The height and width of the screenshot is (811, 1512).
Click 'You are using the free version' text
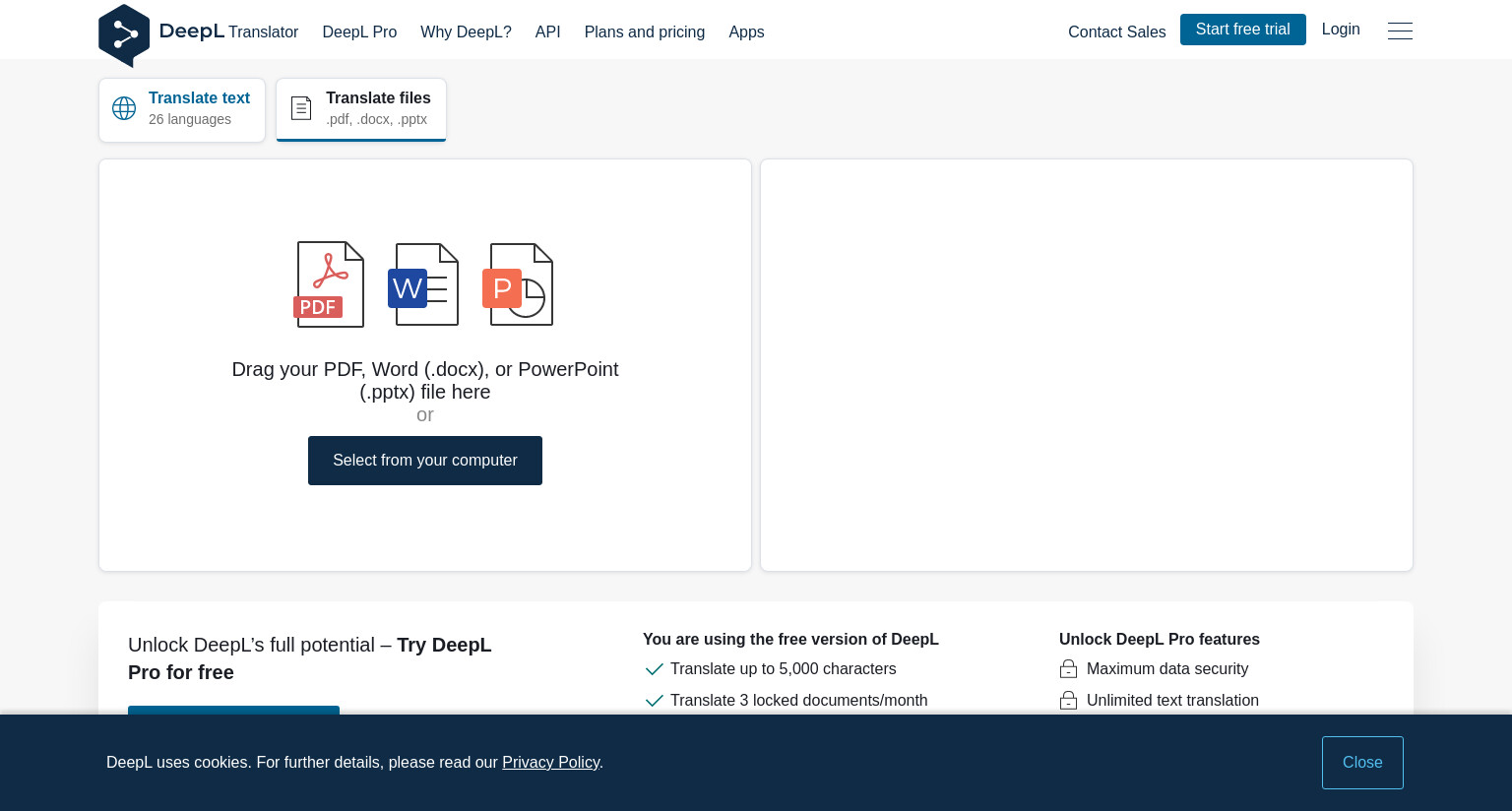[790, 640]
